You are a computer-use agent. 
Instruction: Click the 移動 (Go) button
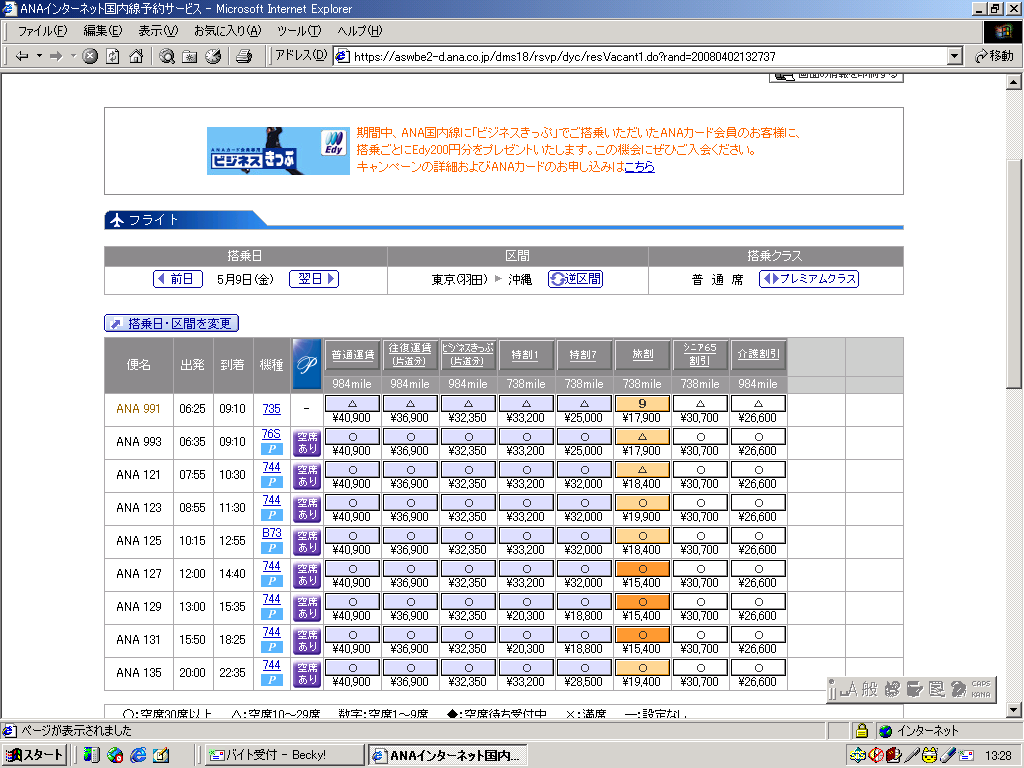point(993,56)
